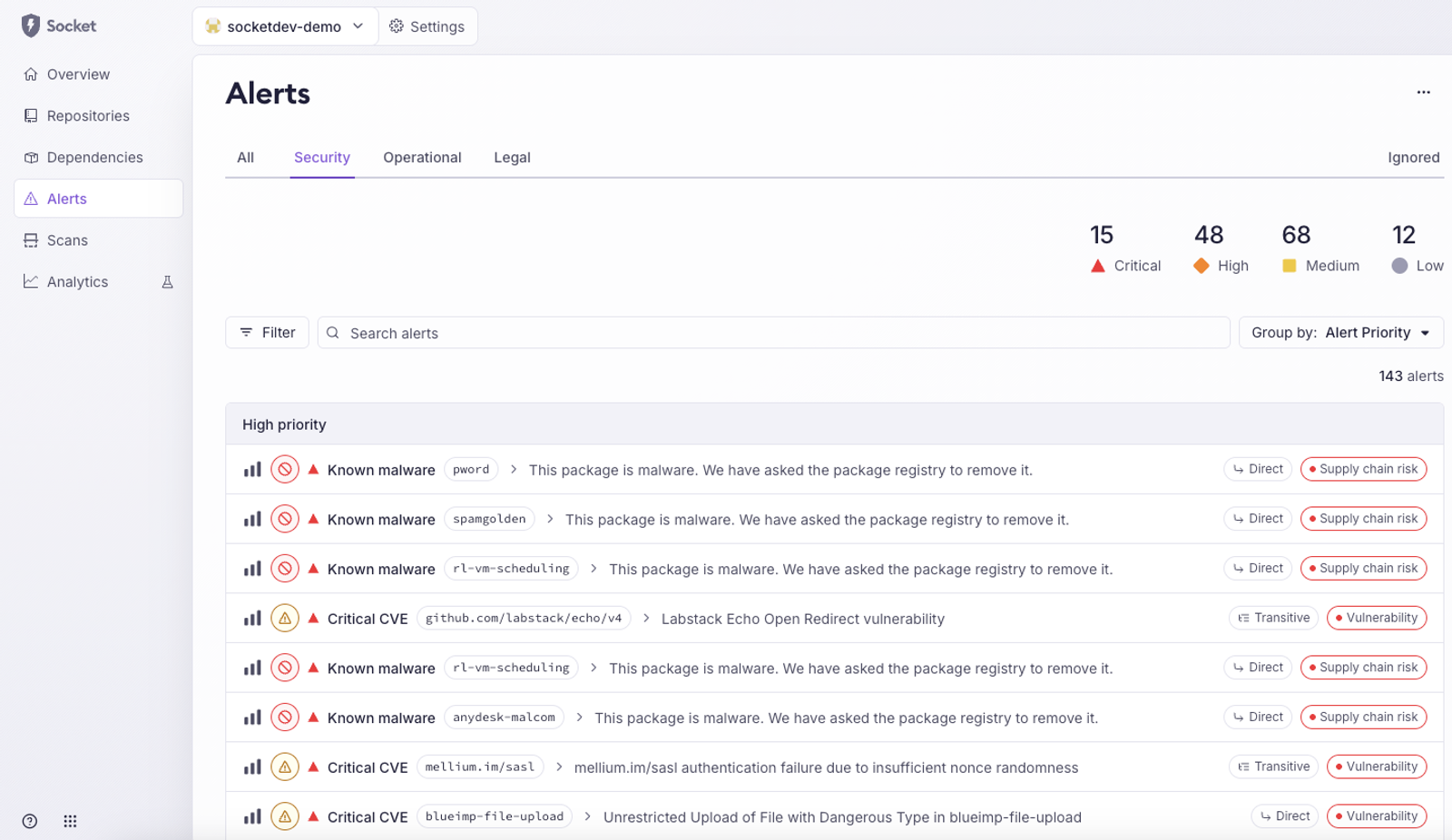Open the pword package tag

pos(471,470)
